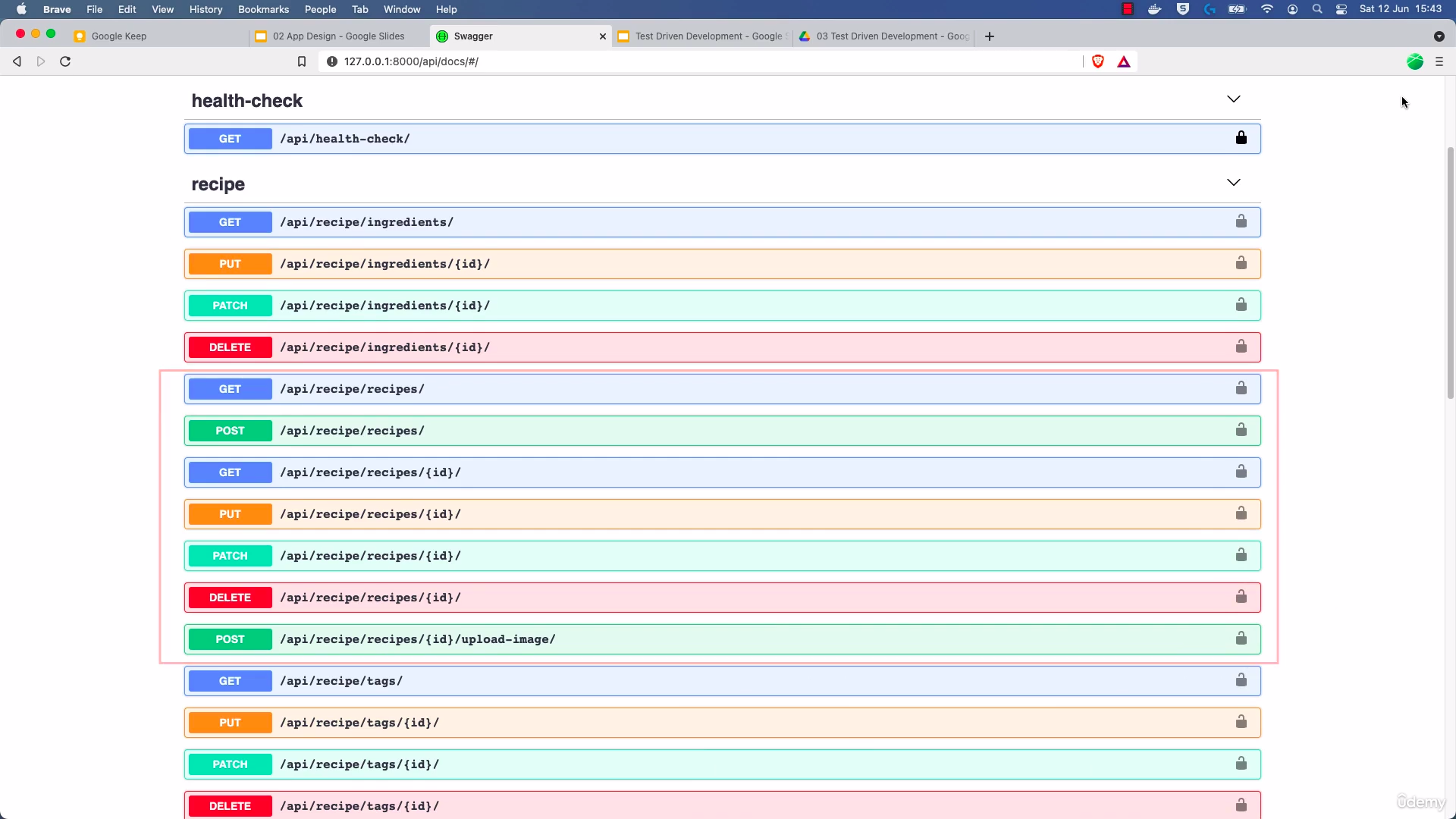The width and height of the screenshot is (1456, 819).
Task: Click the page vertical scrollbar thumb
Action: (x=1450, y=273)
